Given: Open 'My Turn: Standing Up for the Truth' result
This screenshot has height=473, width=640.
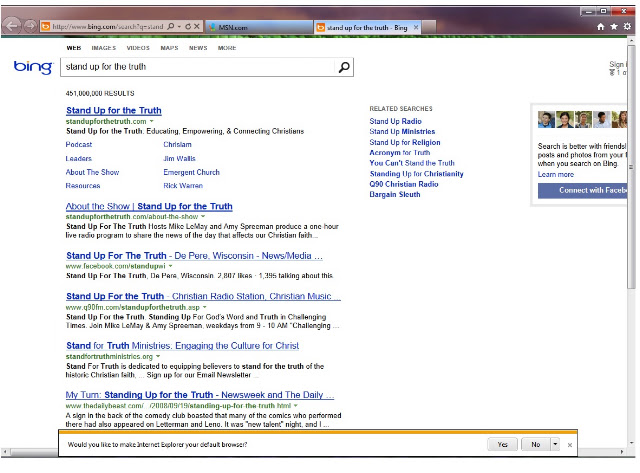Looking at the screenshot, I should 200,395.
